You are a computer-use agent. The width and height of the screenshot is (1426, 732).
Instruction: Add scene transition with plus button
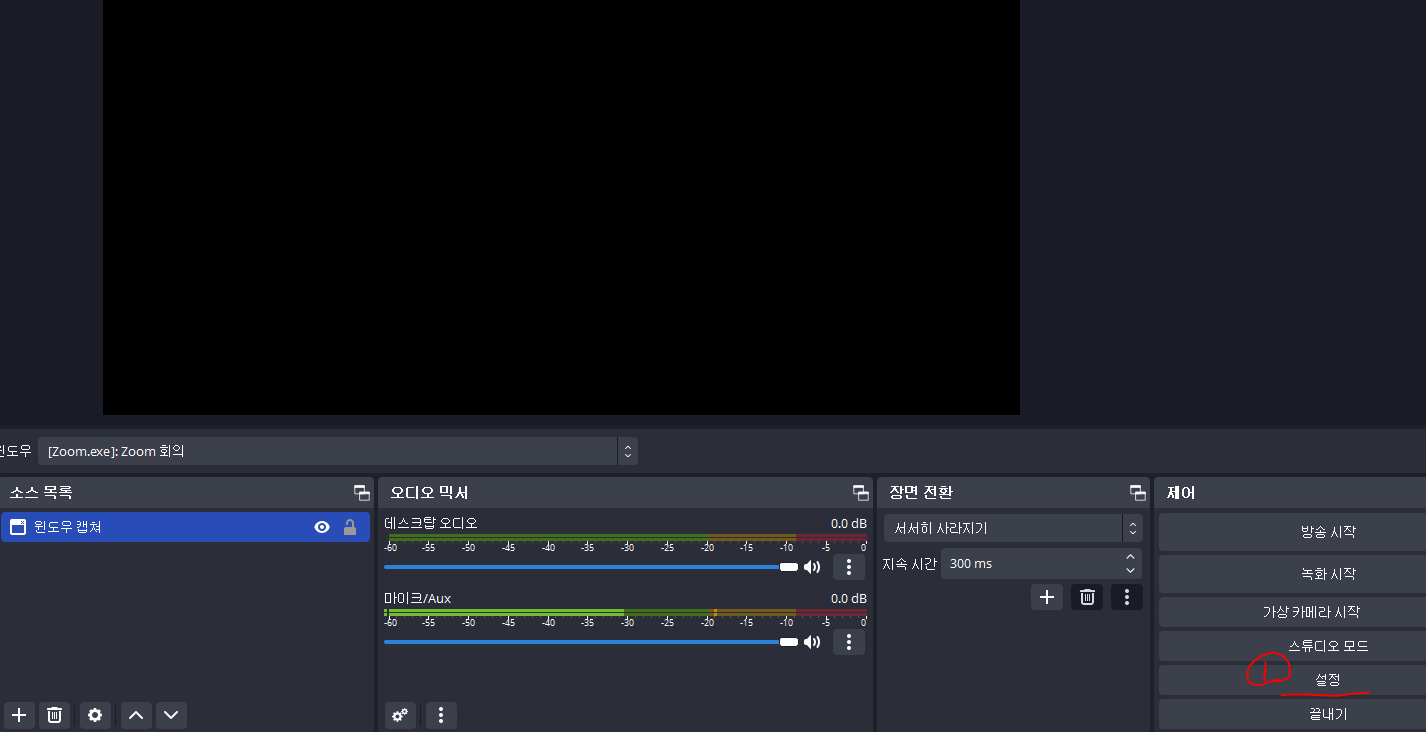click(x=1047, y=597)
